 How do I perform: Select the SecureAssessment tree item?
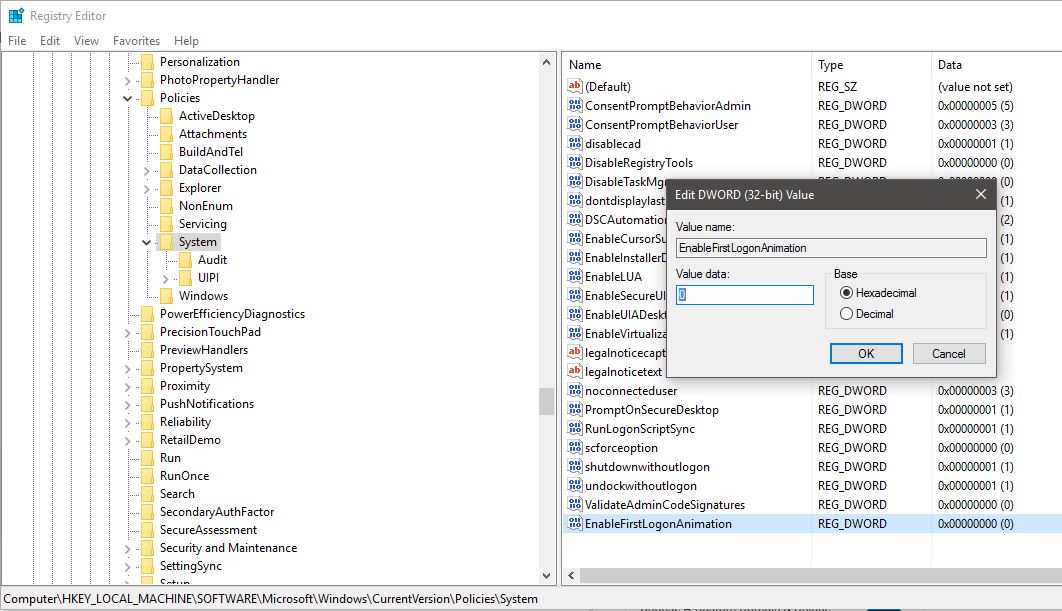click(208, 530)
